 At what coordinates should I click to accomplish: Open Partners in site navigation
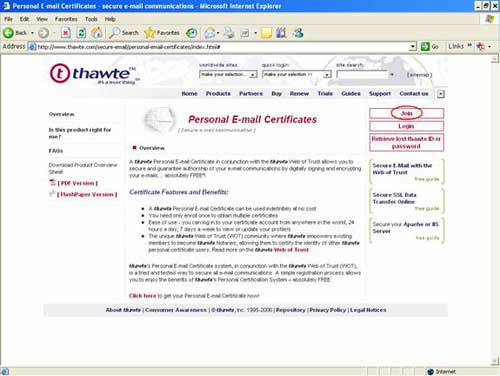tap(251, 94)
